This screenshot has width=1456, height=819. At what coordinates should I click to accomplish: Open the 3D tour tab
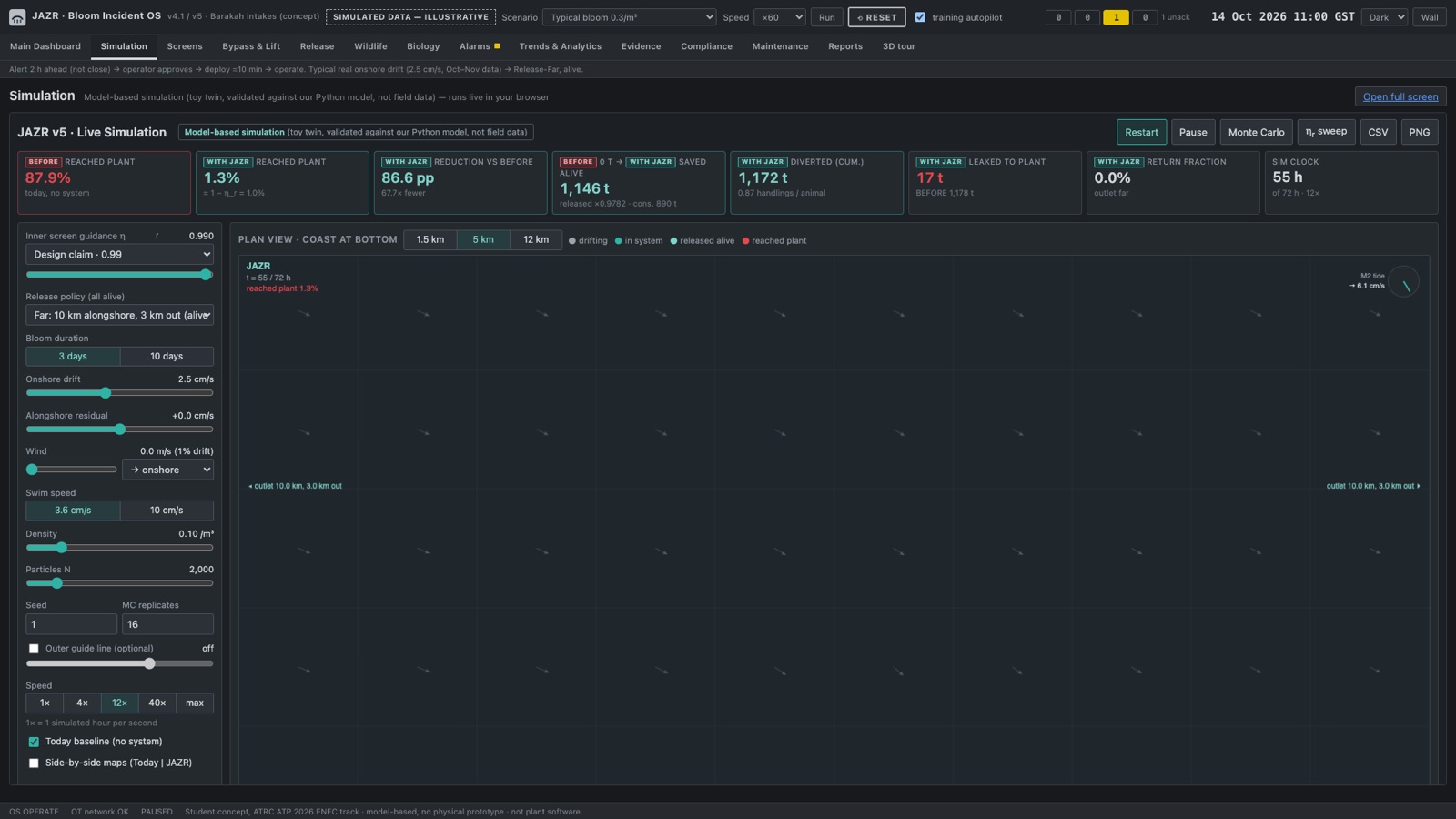pyautogui.click(x=899, y=46)
